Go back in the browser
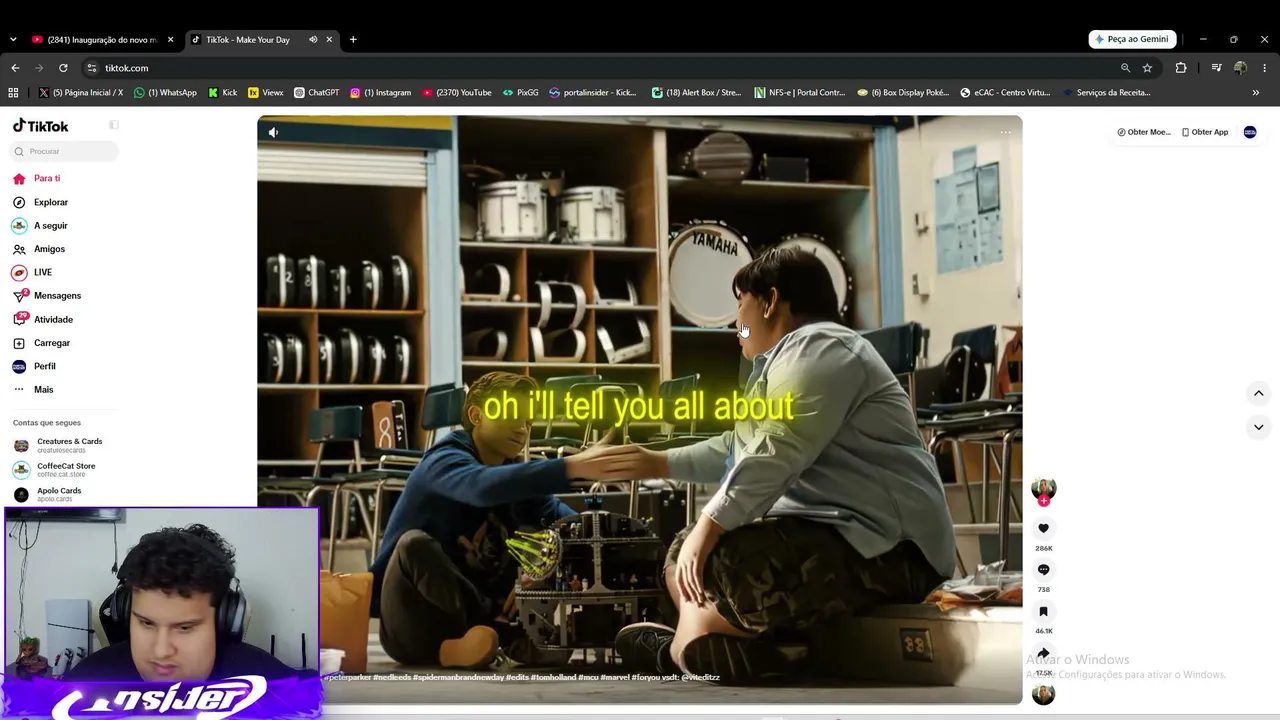 [15, 68]
